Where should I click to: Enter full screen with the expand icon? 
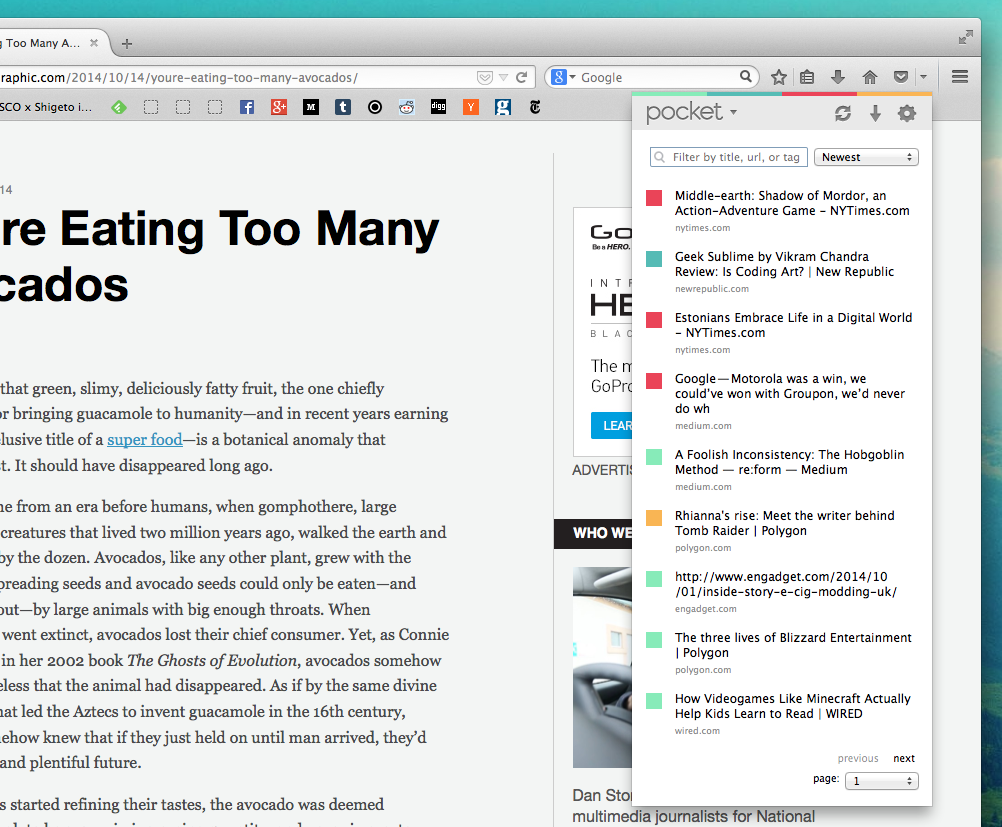[x=966, y=37]
